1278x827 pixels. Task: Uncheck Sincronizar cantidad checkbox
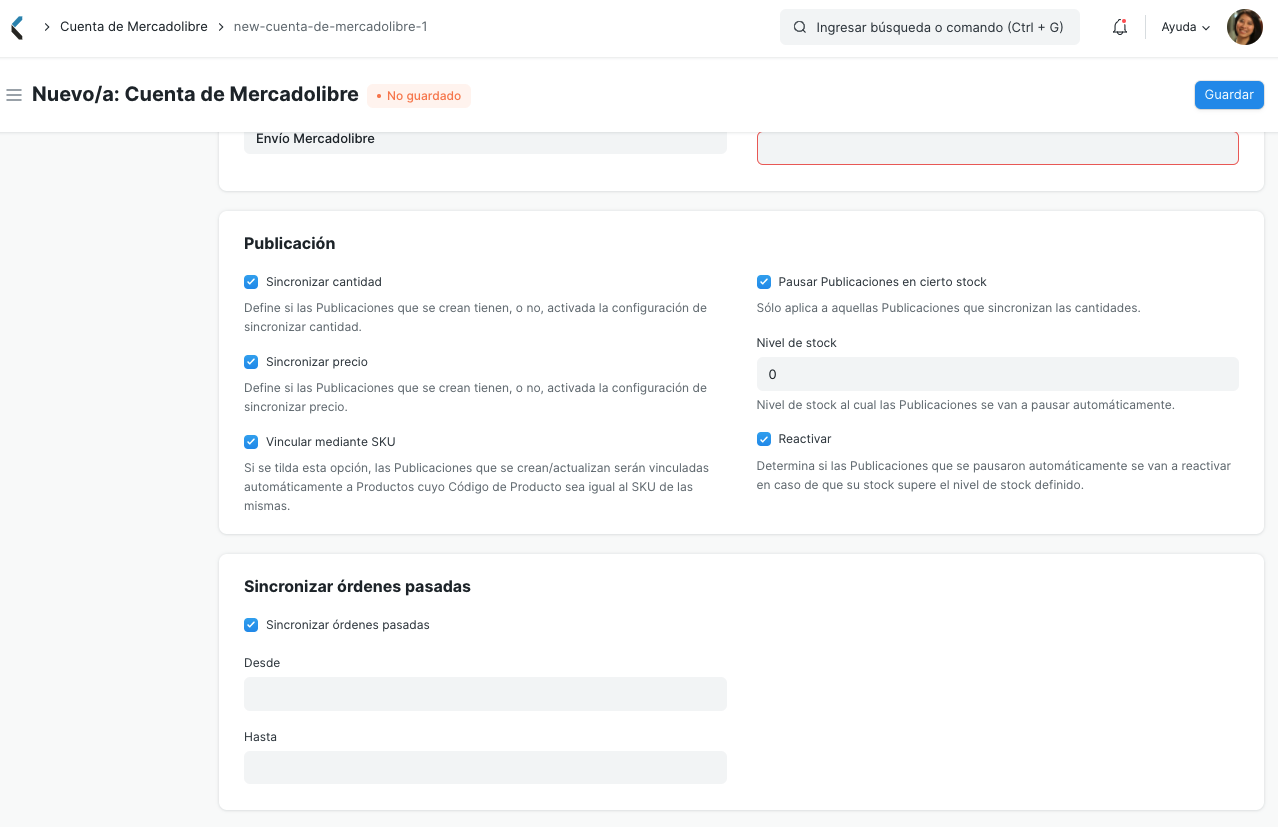coord(251,282)
